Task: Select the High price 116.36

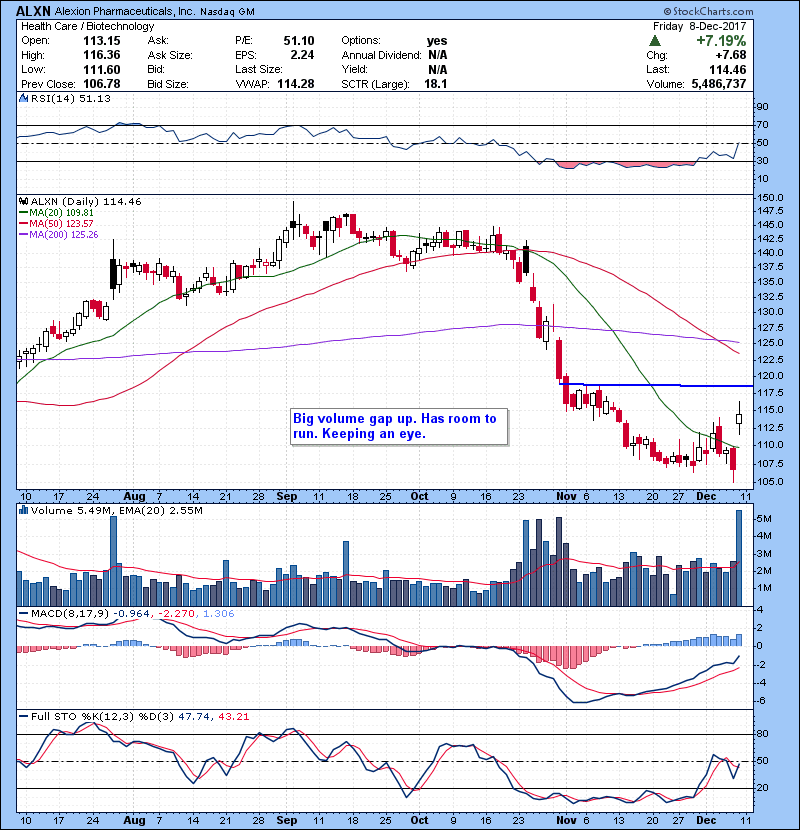Action: pyautogui.click(x=102, y=55)
